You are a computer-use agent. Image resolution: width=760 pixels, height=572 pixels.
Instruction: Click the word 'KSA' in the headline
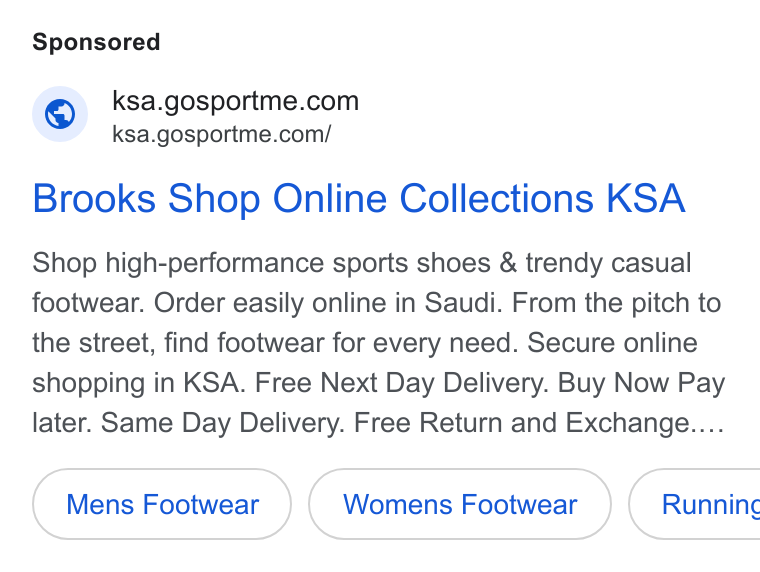[x=646, y=198]
